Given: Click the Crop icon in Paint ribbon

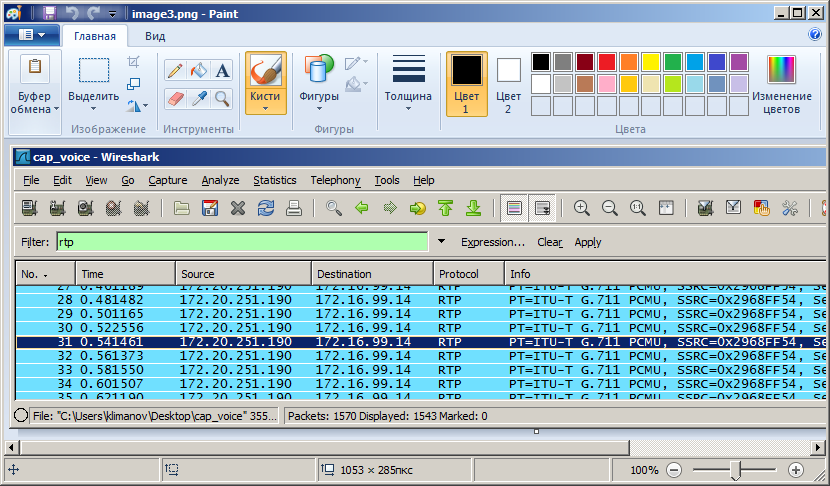Looking at the screenshot, I should tap(133, 62).
